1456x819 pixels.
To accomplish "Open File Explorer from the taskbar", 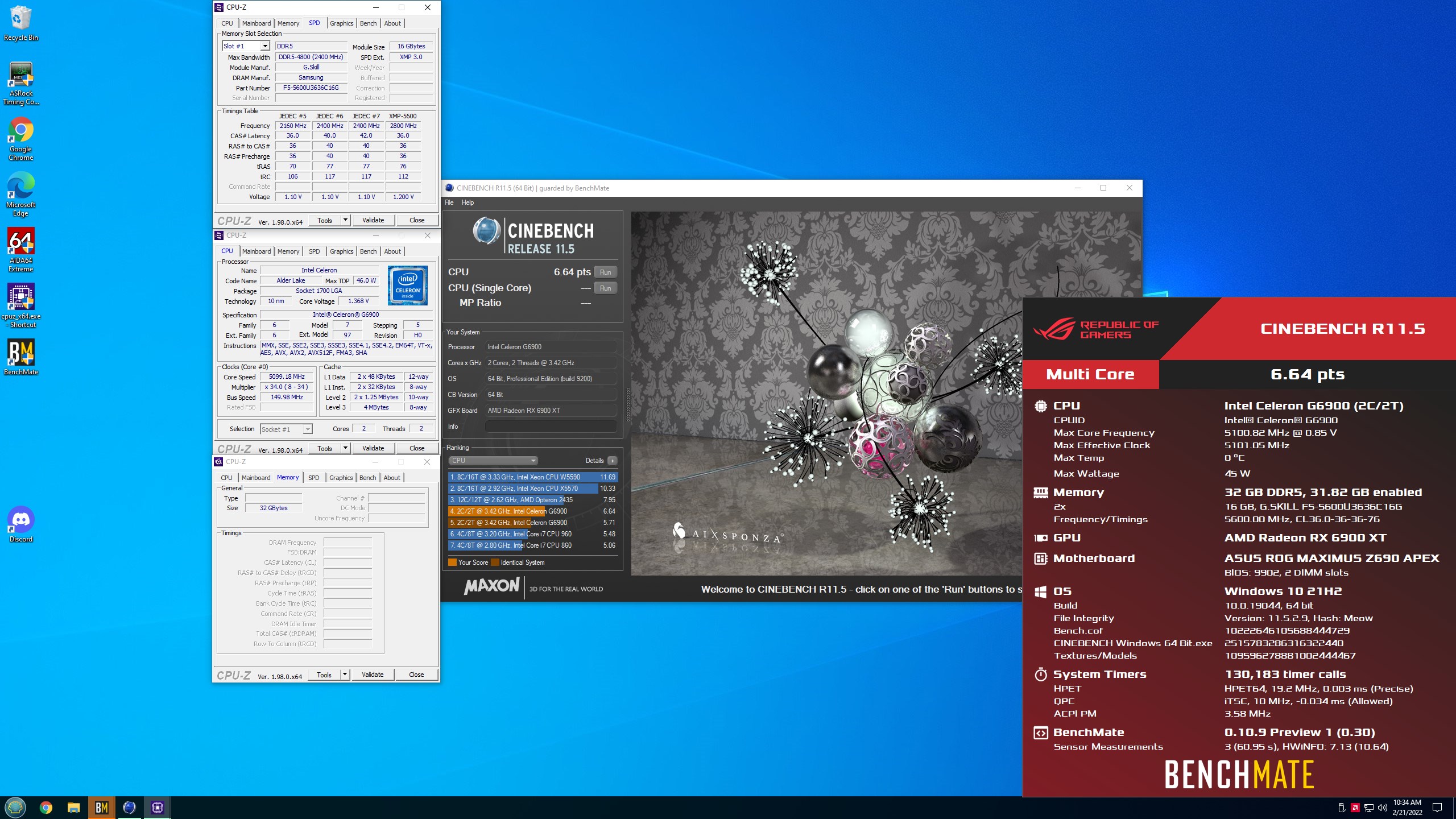I will point(73,807).
